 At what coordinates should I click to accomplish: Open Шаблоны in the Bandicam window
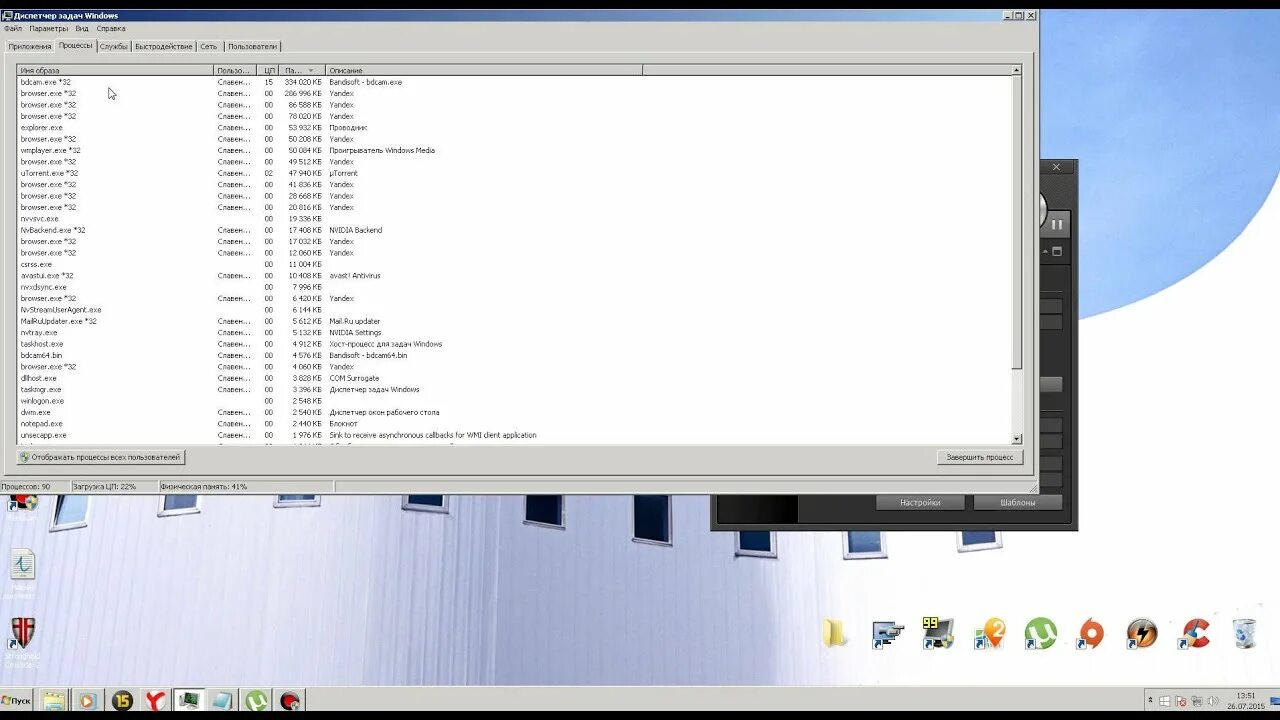pos(1018,503)
